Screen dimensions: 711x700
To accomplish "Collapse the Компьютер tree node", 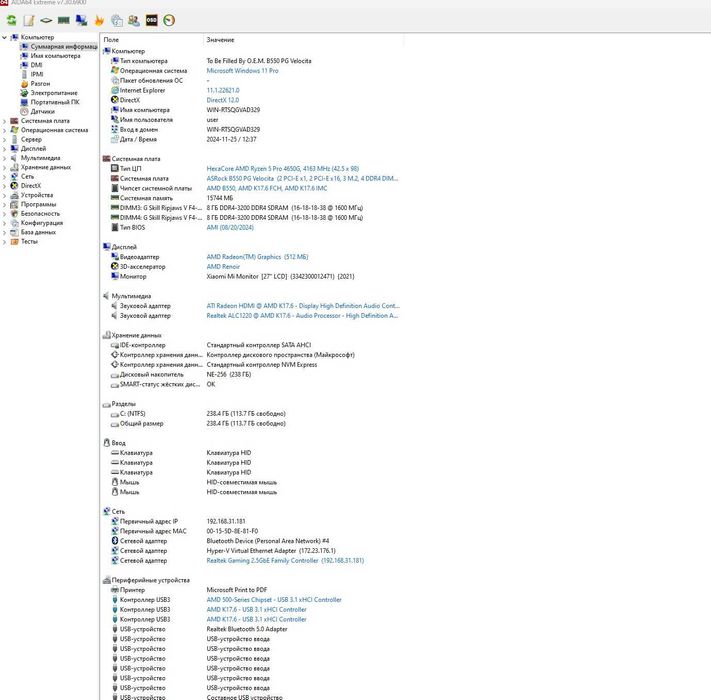I will coord(5,37).
